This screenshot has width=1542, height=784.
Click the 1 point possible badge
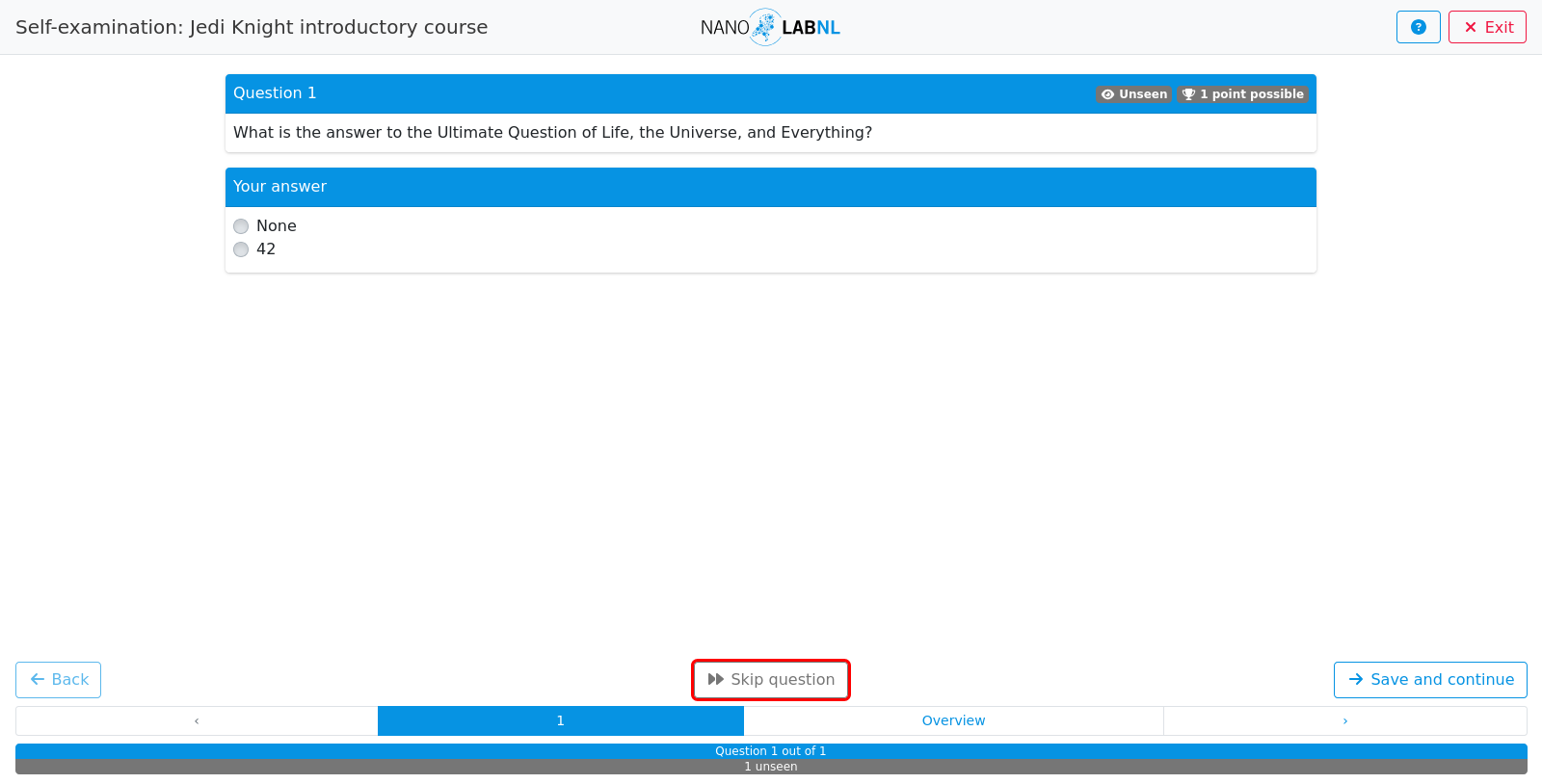point(1243,94)
